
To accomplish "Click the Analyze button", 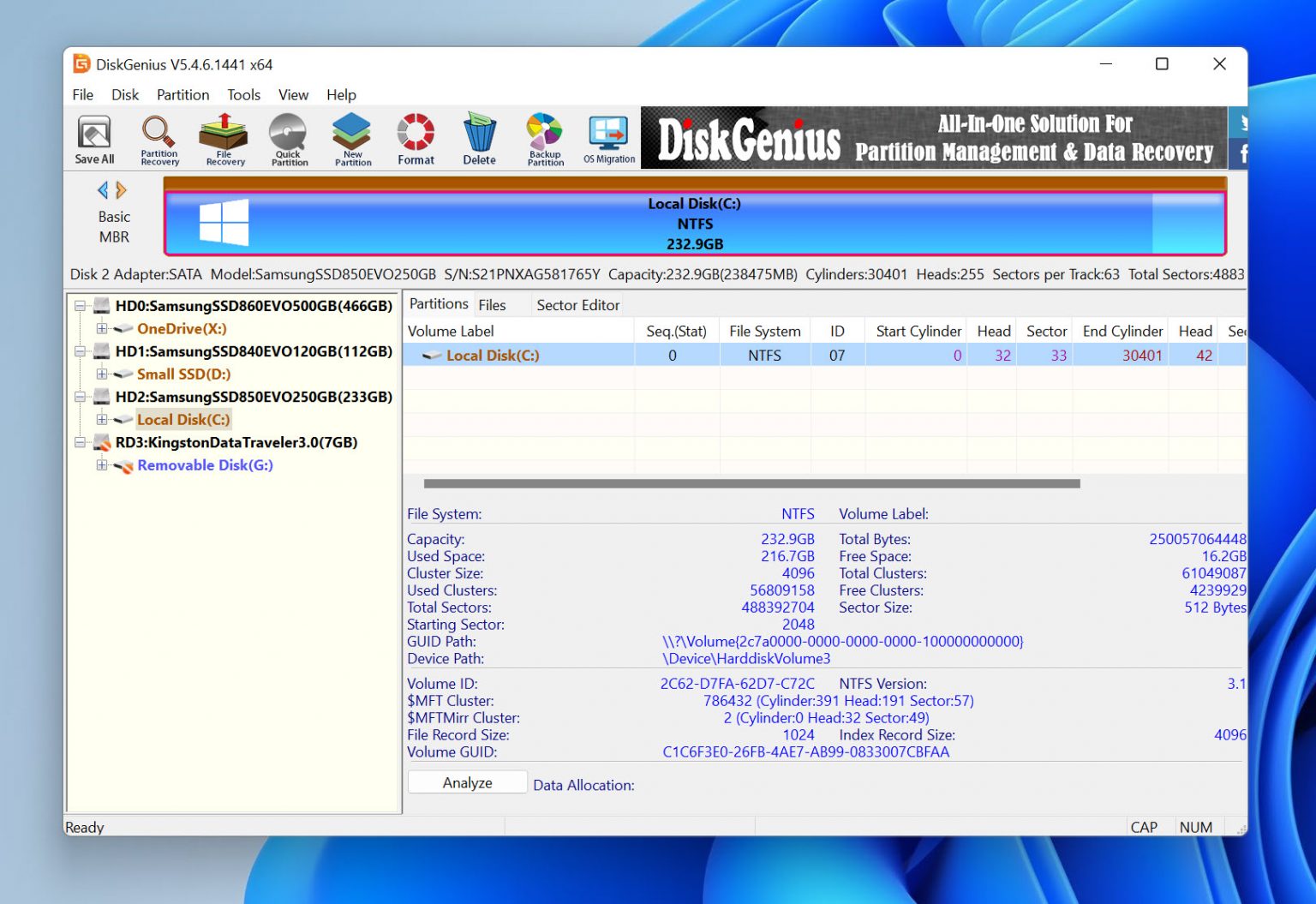I will [467, 782].
